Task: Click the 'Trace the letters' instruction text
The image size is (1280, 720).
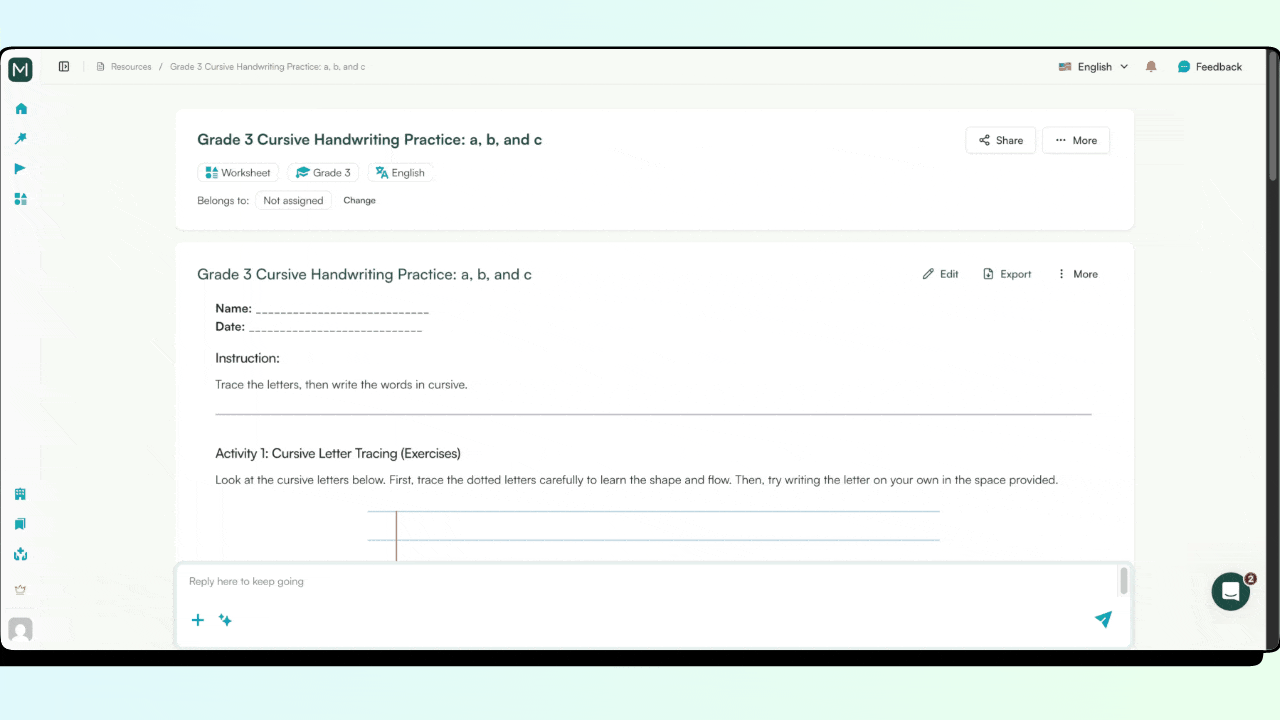Action: (341, 384)
